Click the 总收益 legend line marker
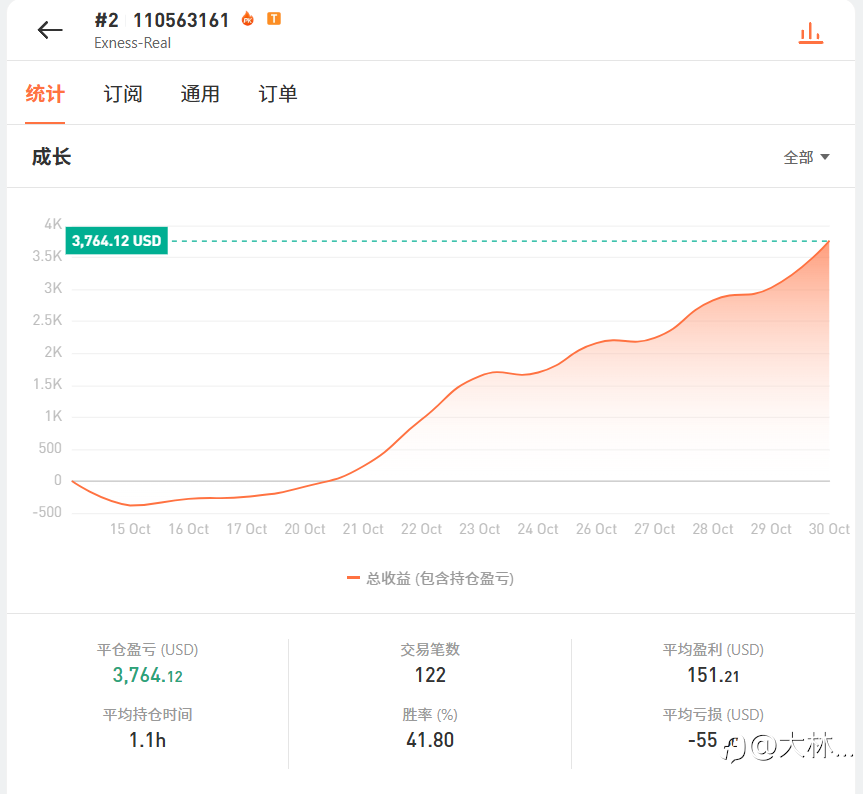This screenshot has height=794, width=863. 353,578
